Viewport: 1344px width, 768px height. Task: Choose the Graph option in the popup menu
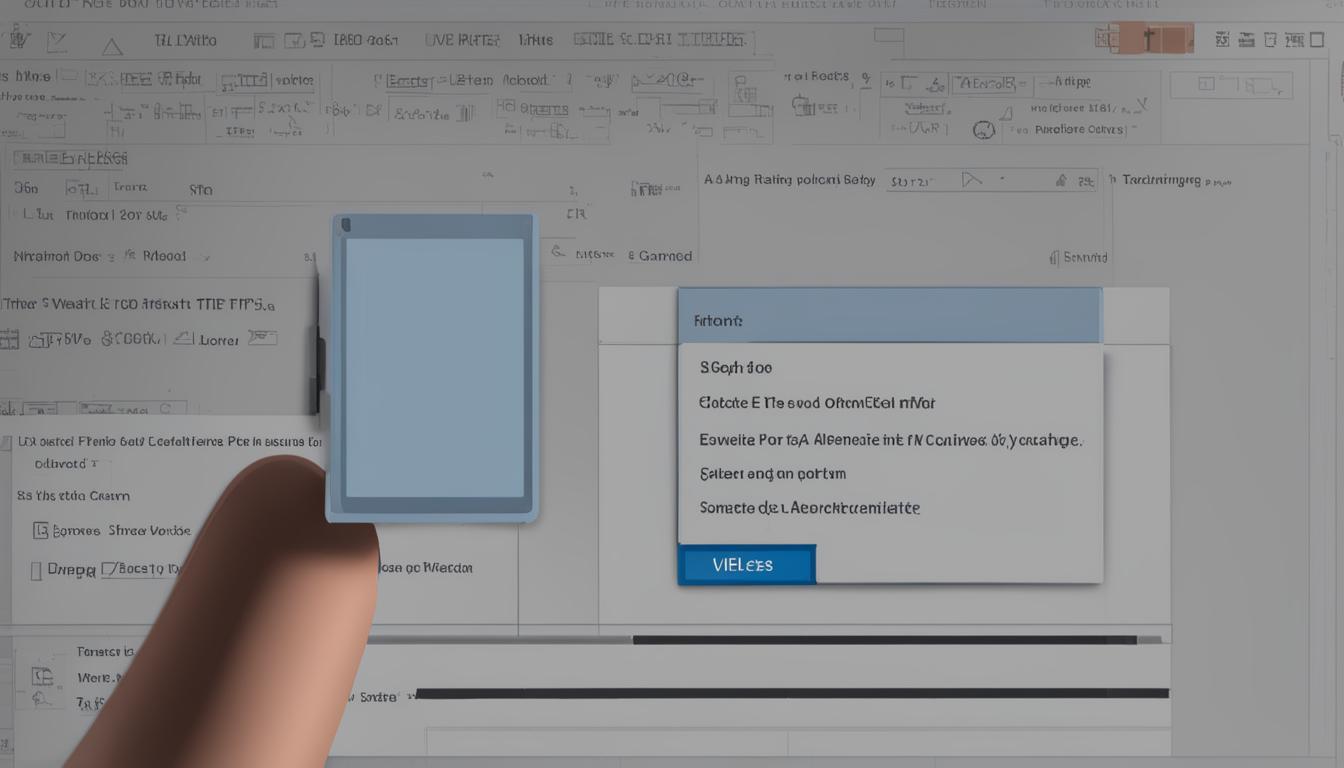[735, 367]
